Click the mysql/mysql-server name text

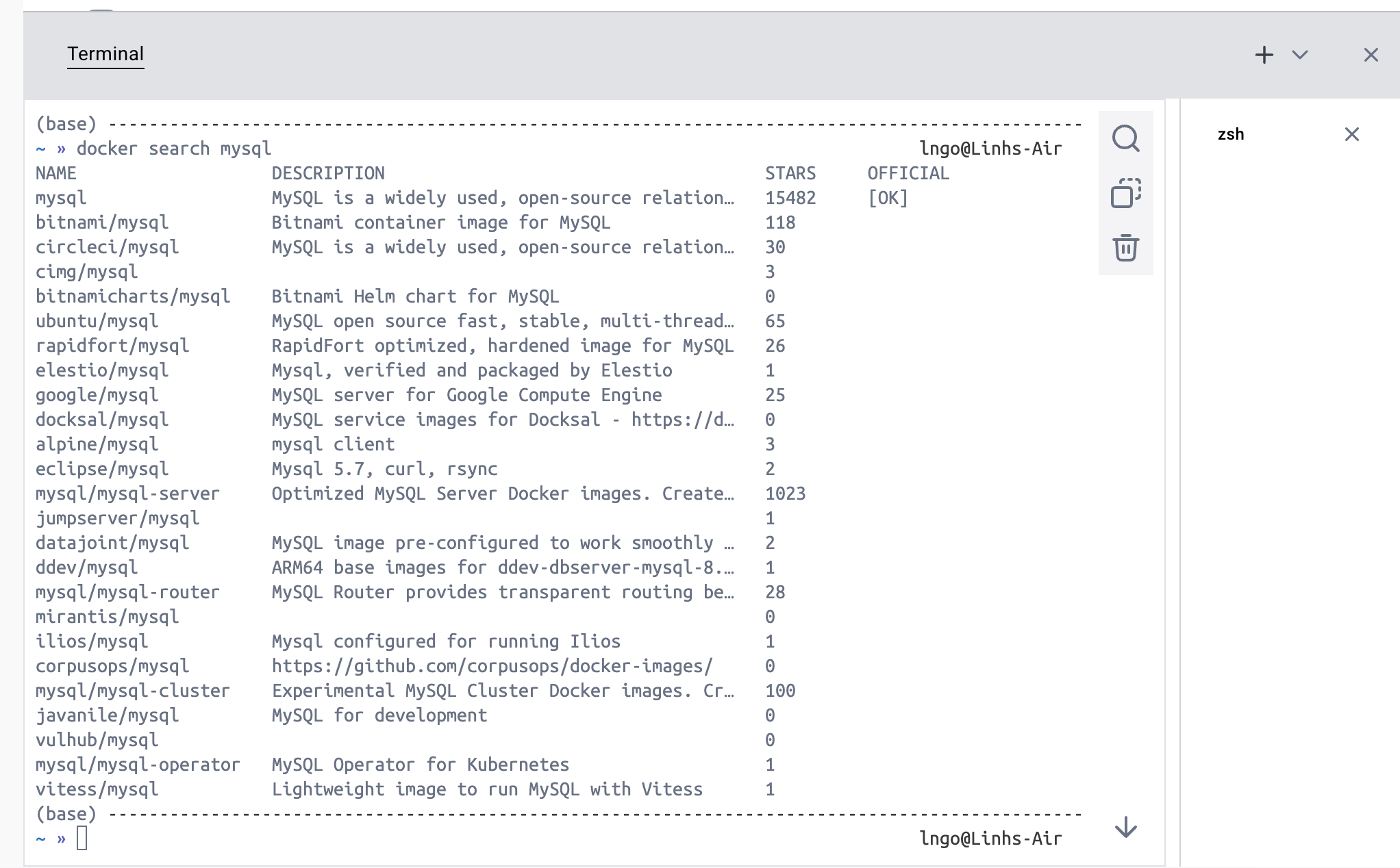tap(127, 494)
